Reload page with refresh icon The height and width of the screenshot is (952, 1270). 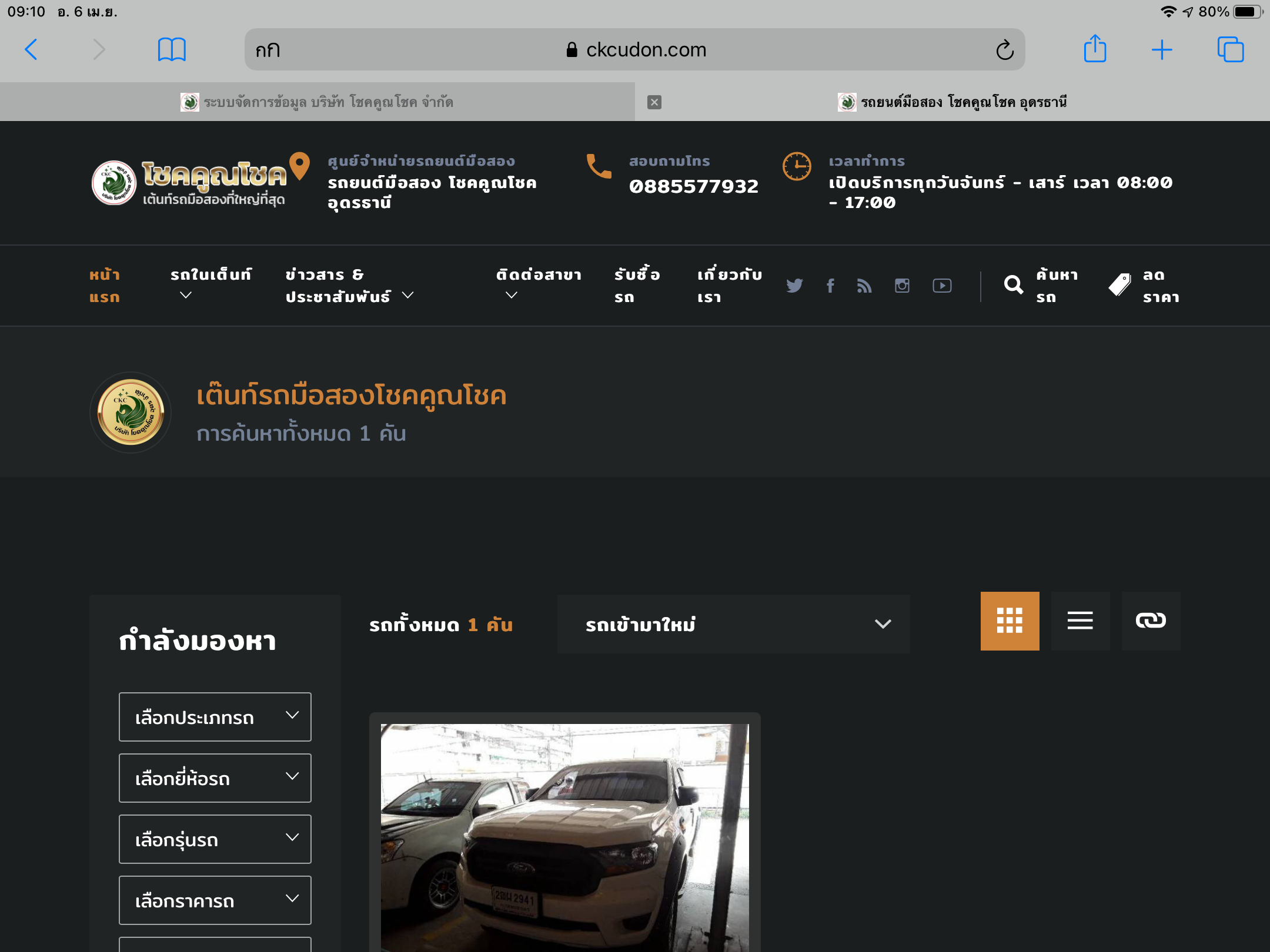click(1005, 50)
